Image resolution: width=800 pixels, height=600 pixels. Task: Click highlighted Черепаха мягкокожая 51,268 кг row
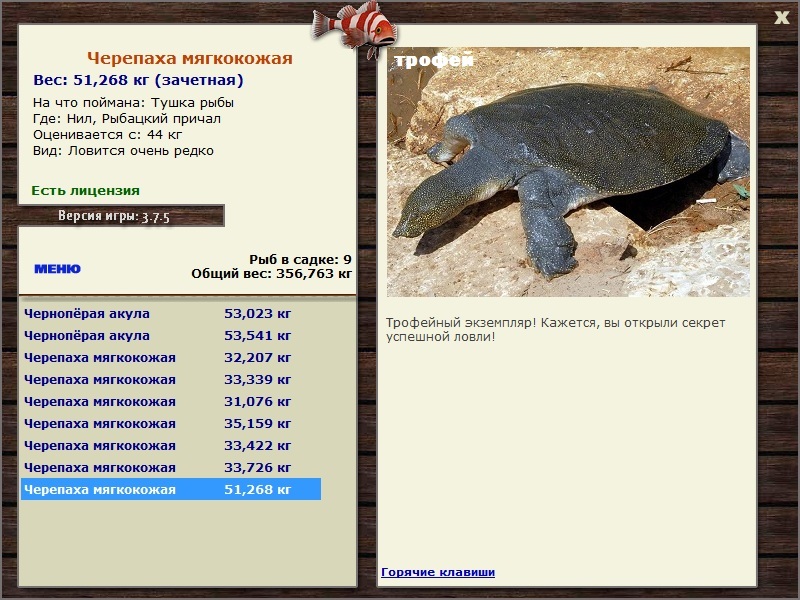[x=171, y=489]
